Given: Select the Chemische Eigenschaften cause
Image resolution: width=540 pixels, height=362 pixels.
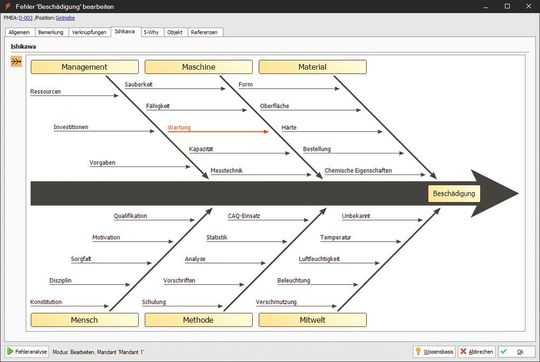Looking at the screenshot, I should [x=358, y=170].
